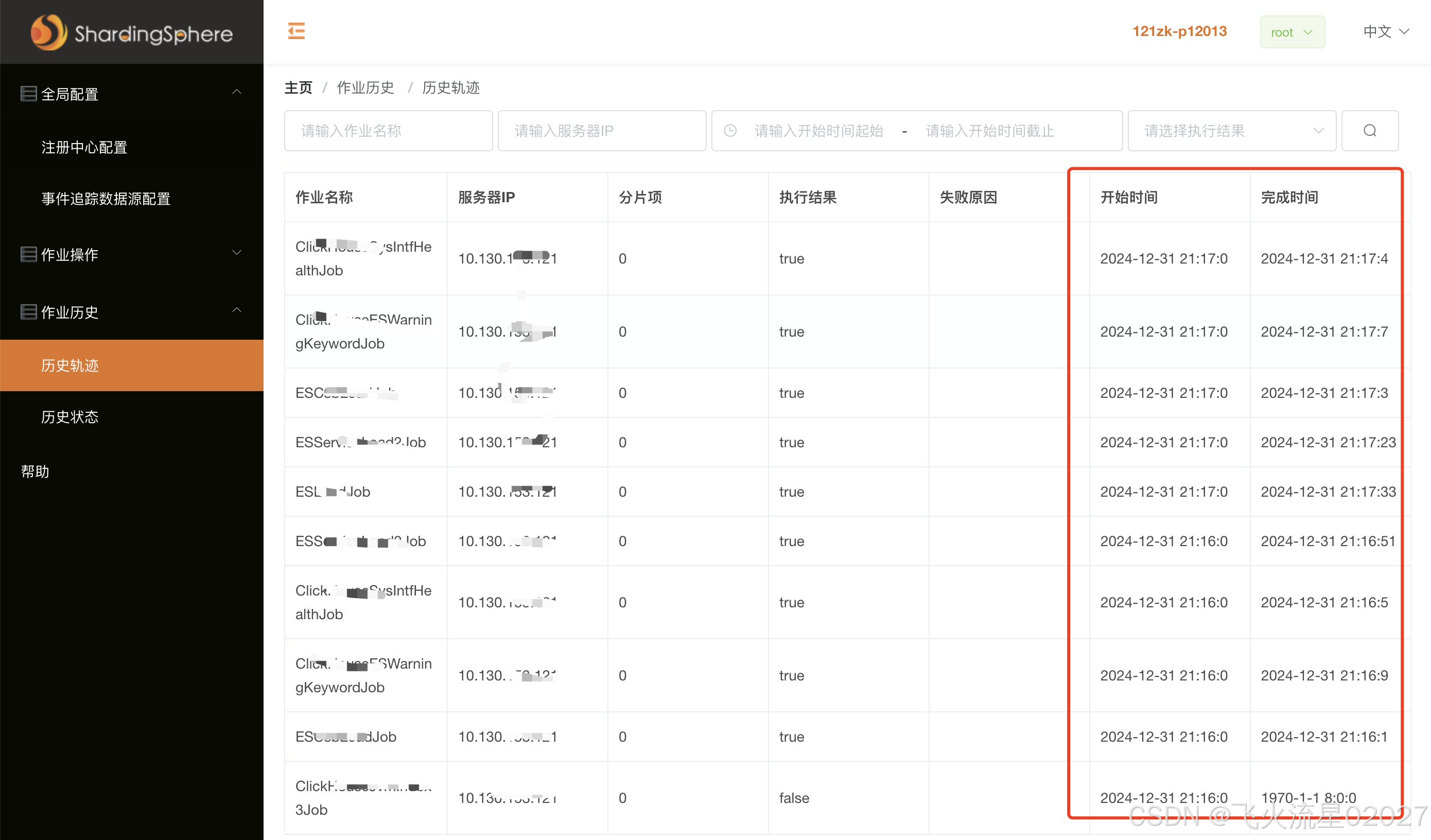The image size is (1431, 840).
Task: Click the 全局配置 menu list icon
Action: point(28,94)
